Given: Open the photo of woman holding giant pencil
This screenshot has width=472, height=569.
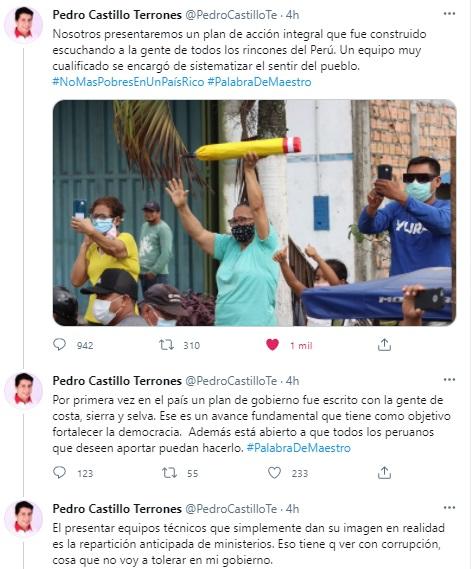Looking at the screenshot, I should [x=254, y=213].
